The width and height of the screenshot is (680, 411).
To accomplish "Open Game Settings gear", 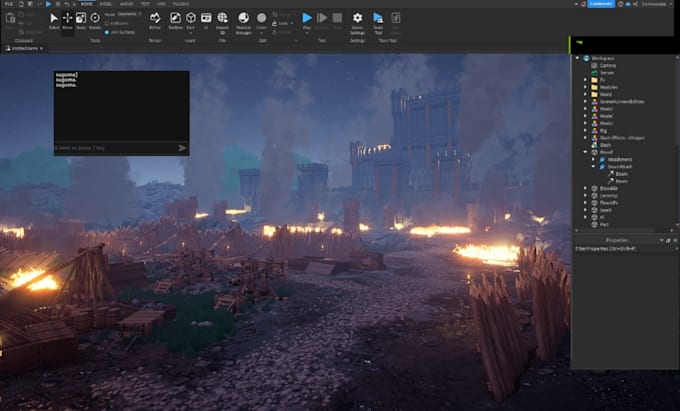I will click(357, 20).
